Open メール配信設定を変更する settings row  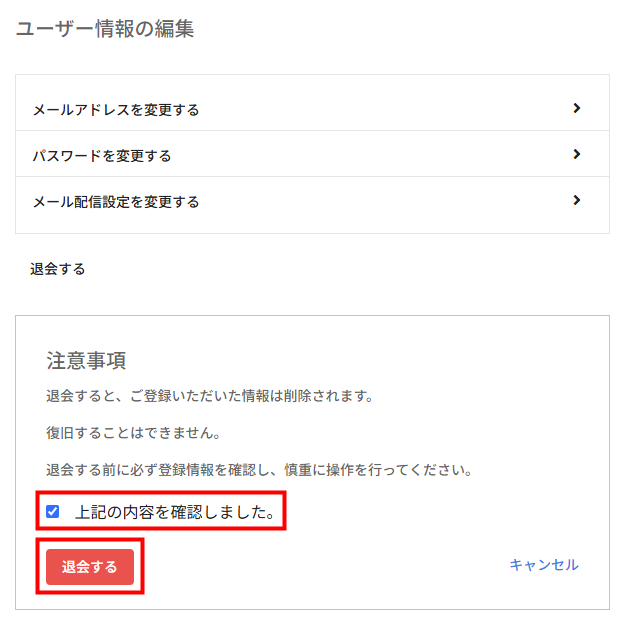(x=116, y=201)
